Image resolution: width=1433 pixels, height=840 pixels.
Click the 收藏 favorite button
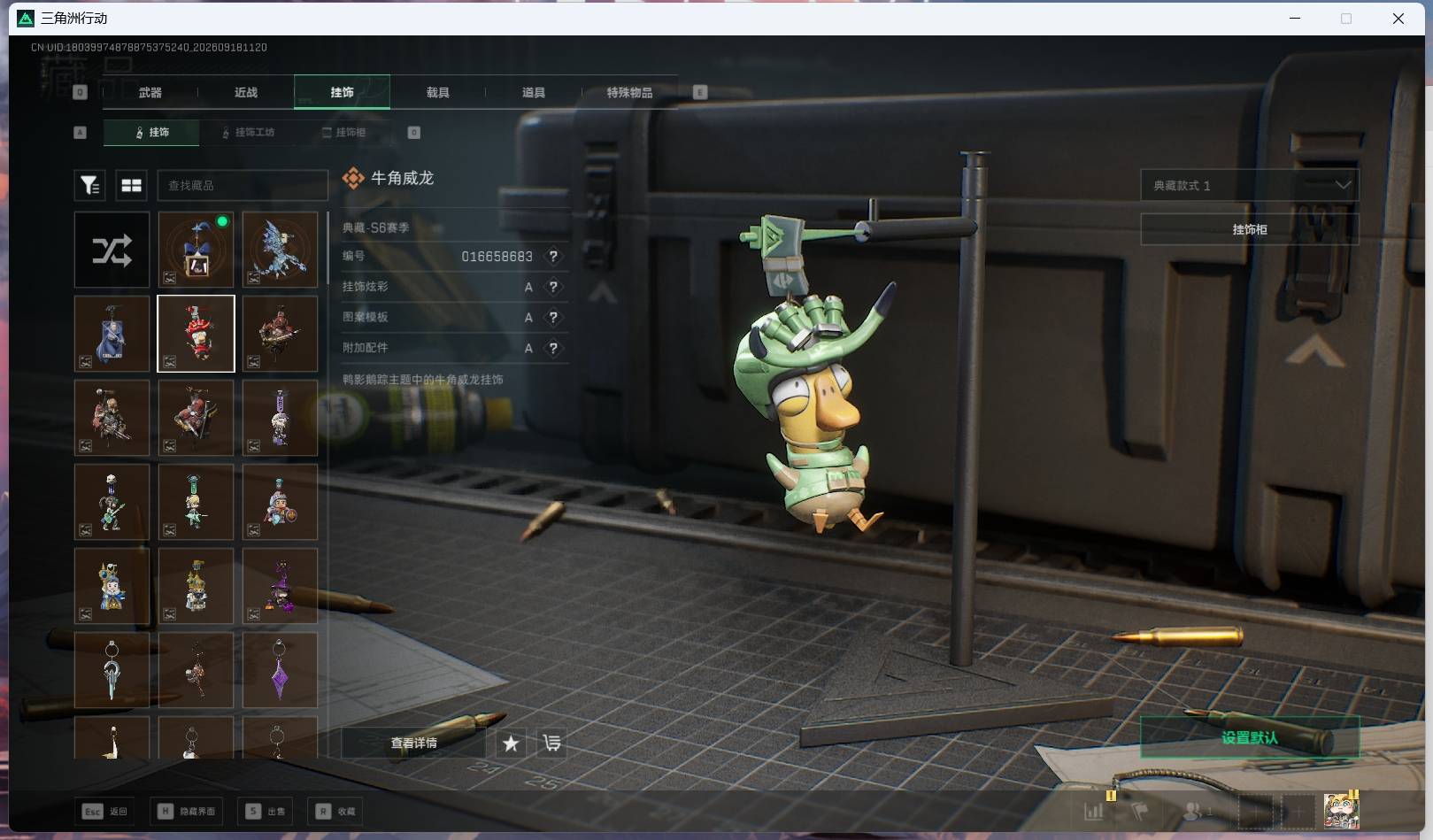click(x=335, y=811)
